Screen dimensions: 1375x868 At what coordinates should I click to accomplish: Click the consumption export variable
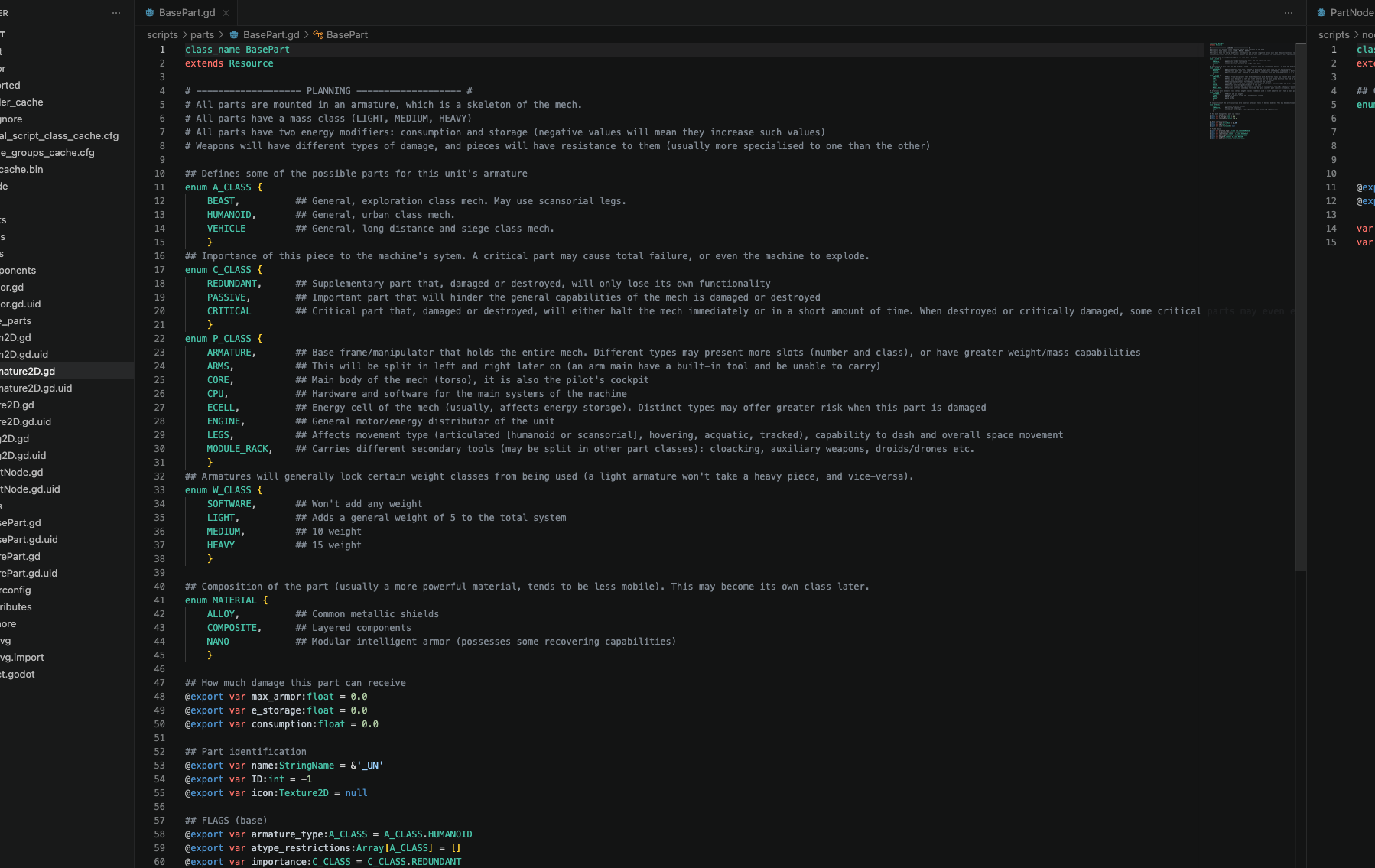point(281,724)
